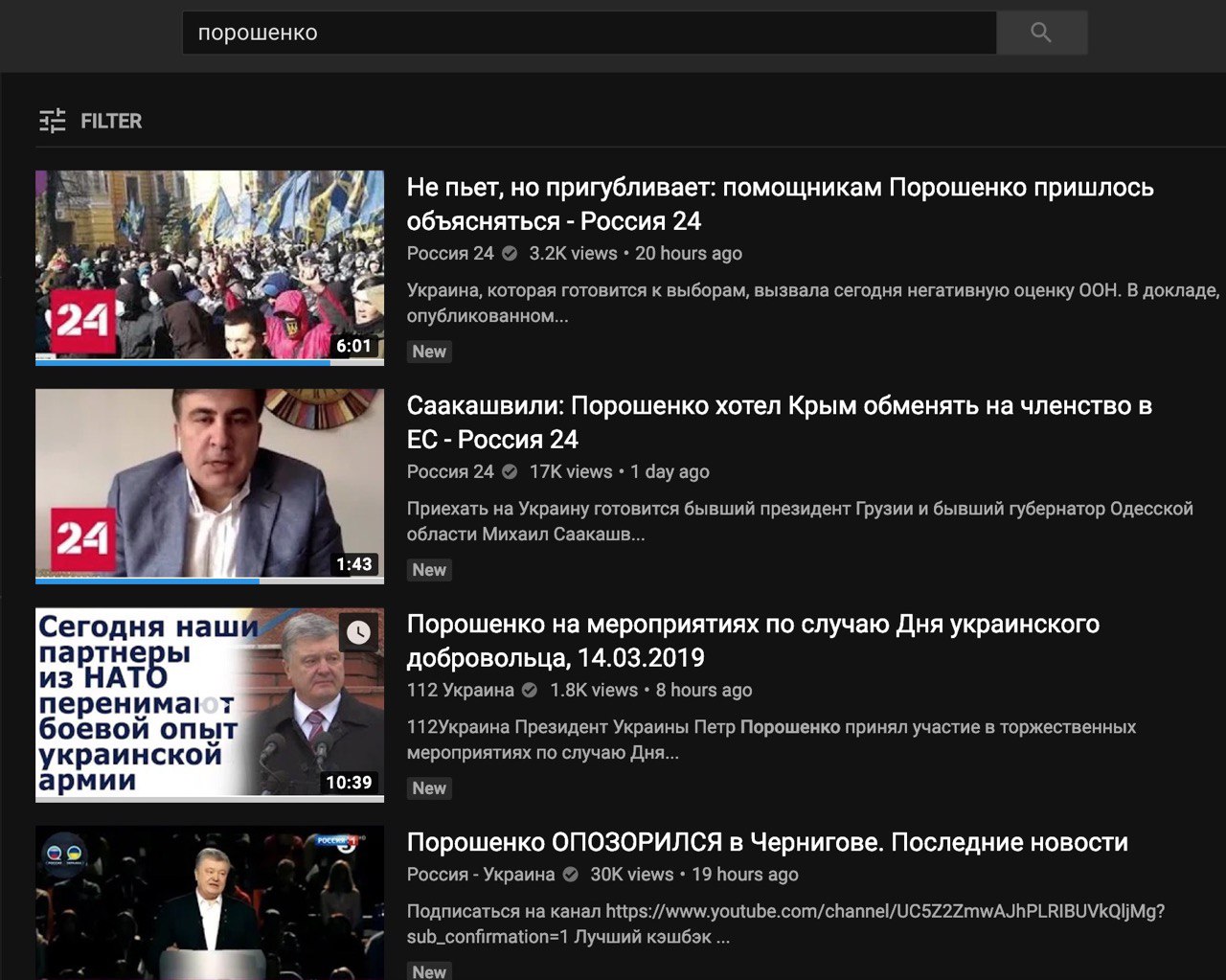Click description starting '112Украина Президент Украины'
This screenshot has width=1226, height=980.
771,740
